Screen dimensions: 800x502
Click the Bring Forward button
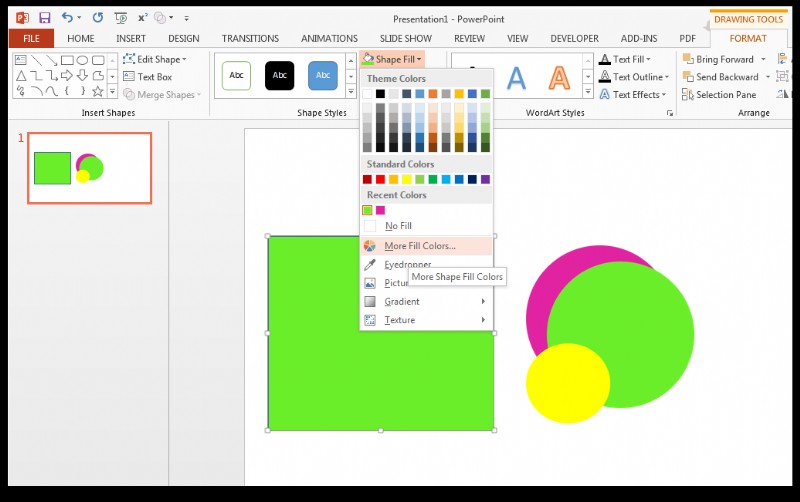(719, 59)
